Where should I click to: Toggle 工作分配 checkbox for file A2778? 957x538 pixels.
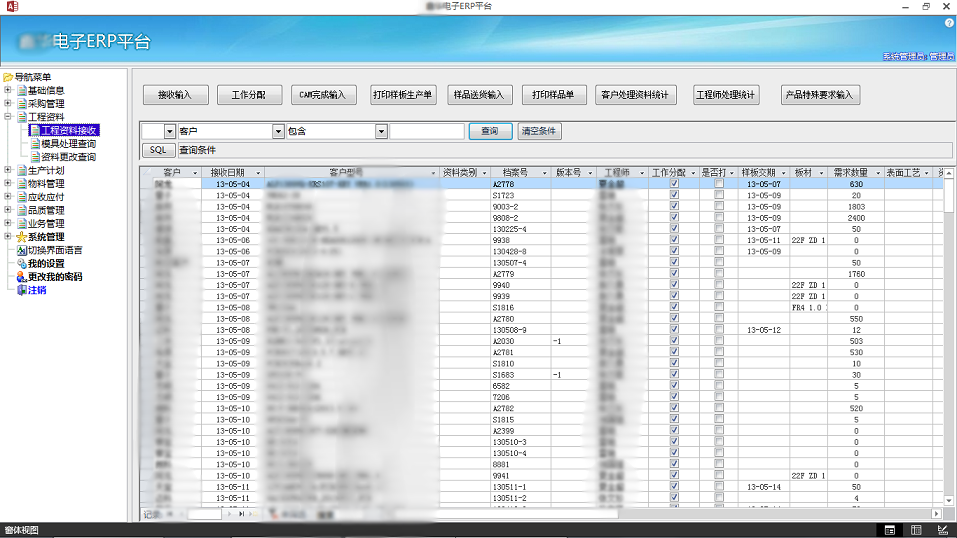(674, 183)
